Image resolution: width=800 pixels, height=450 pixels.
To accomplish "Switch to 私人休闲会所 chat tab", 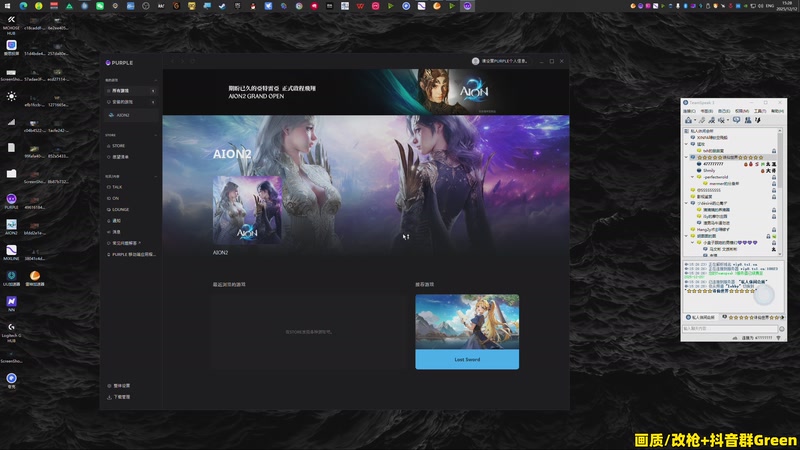I will 700,317.
